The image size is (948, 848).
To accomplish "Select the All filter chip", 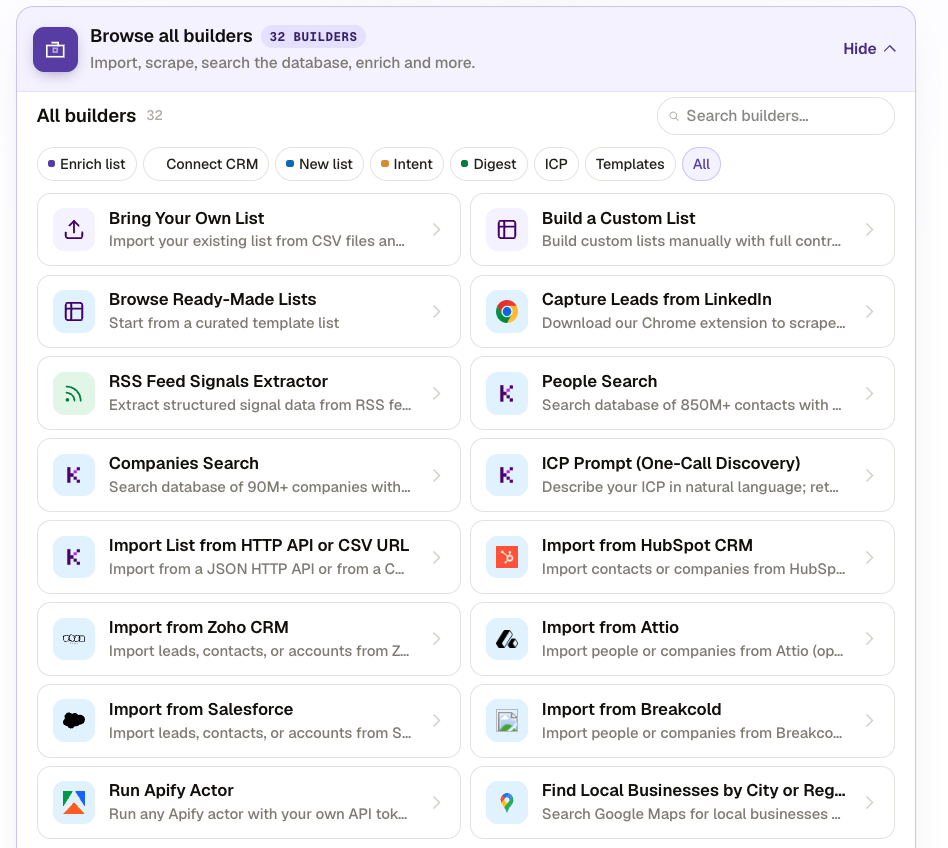I will (701, 164).
